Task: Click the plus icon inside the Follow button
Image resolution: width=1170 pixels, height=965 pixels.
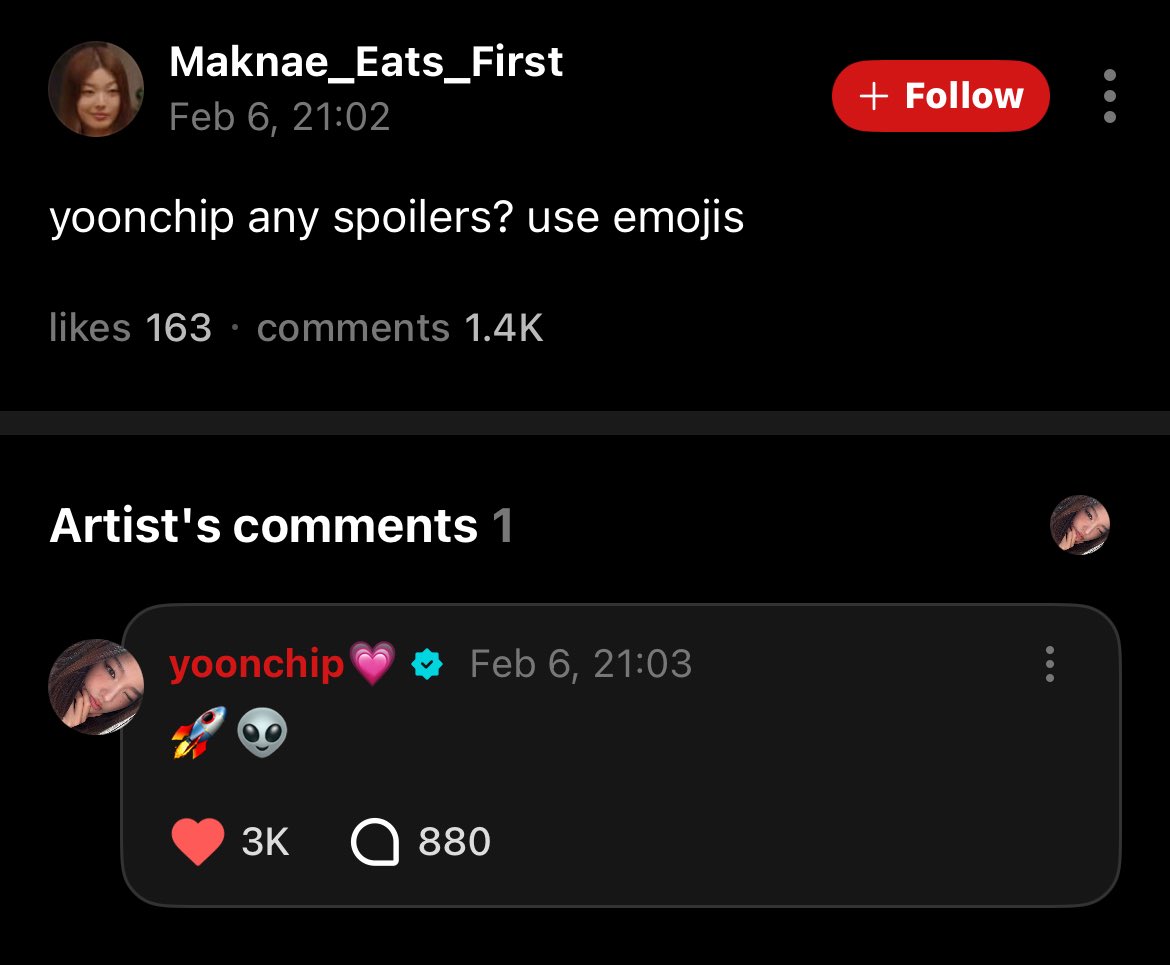Action: [876, 96]
